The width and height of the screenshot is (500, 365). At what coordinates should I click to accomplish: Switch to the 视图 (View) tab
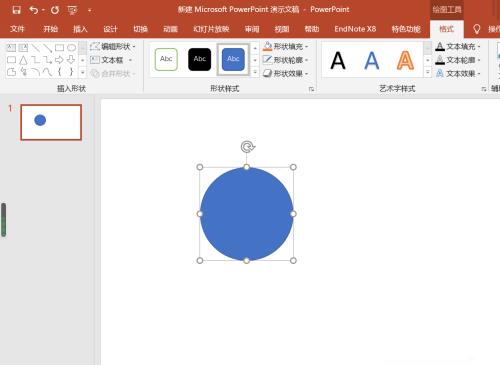pos(282,29)
